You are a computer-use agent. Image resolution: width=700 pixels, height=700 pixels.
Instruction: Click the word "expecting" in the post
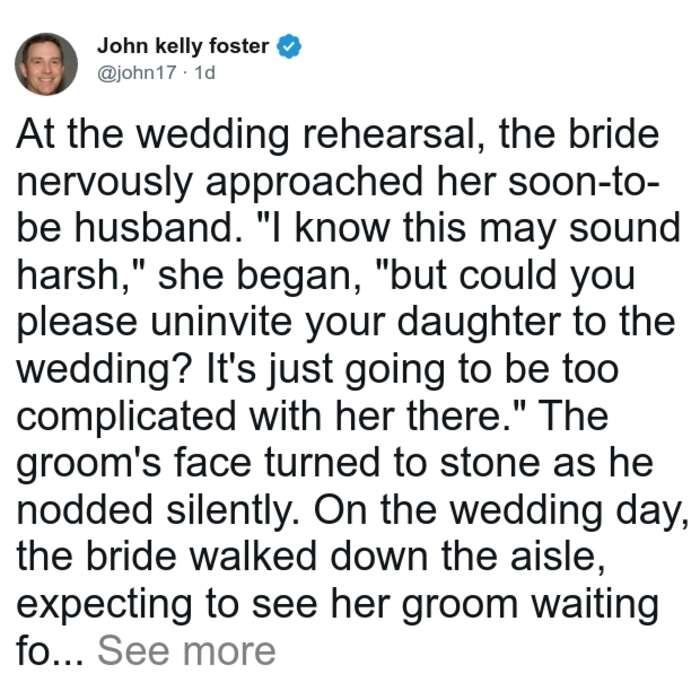coord(104,605)
